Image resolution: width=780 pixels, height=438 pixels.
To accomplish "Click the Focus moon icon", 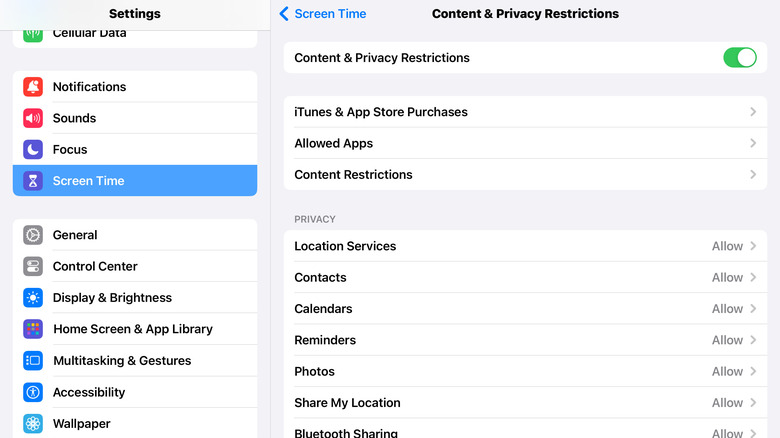I will pyautogui.click(x=33, y=149).
